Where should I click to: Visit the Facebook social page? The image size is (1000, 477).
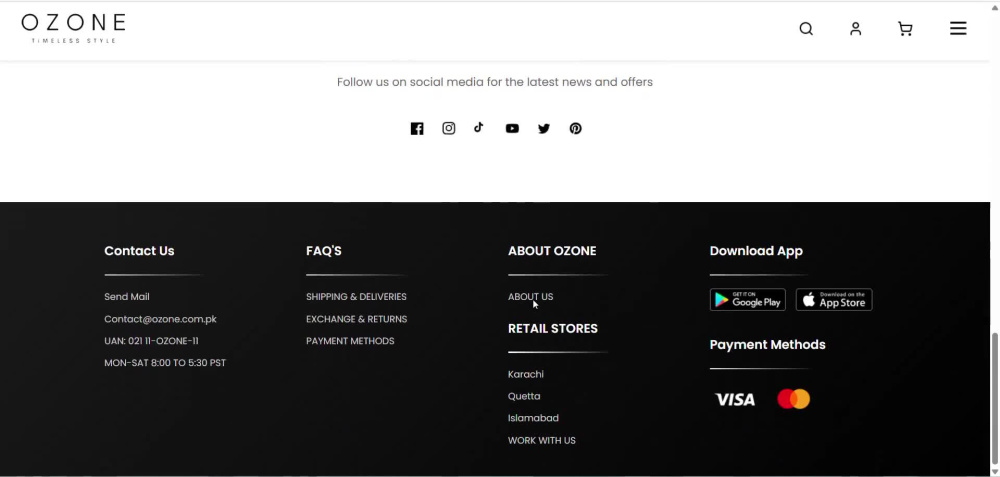pyautogui.click(x=416, y=129)
